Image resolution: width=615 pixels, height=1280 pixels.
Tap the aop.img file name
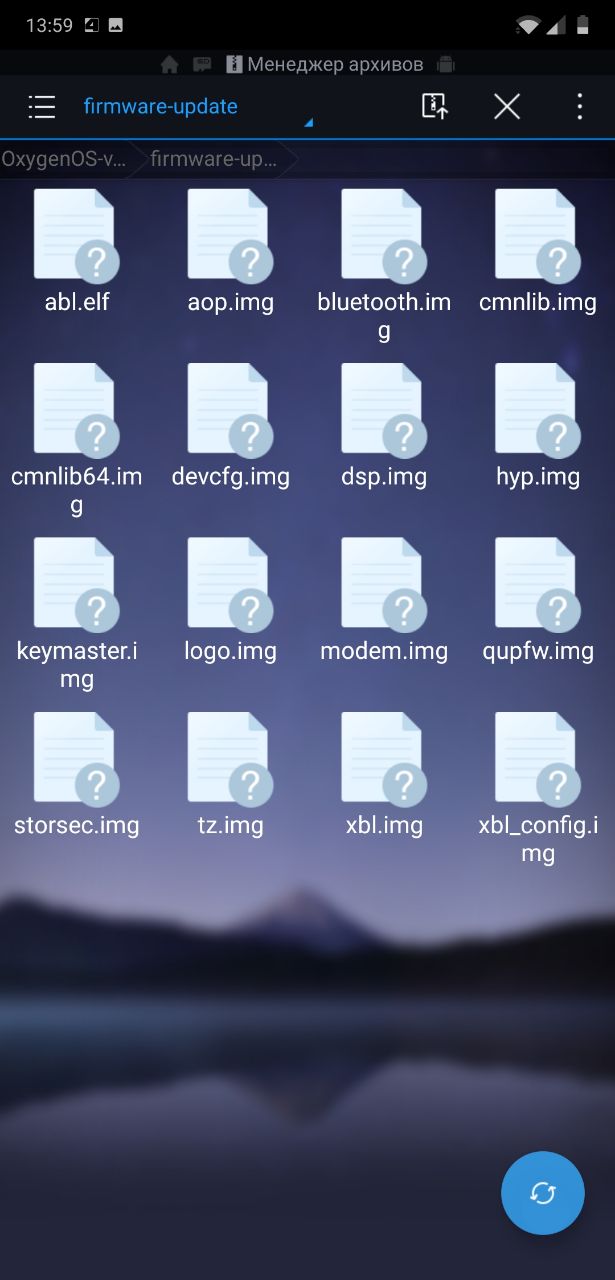[x=231, y=302]
